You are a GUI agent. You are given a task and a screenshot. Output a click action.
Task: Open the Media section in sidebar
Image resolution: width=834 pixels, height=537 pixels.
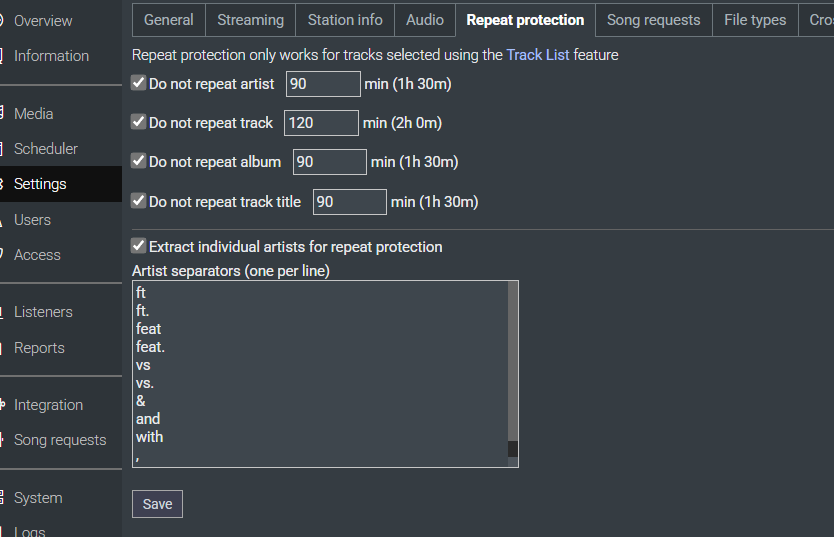34,114
